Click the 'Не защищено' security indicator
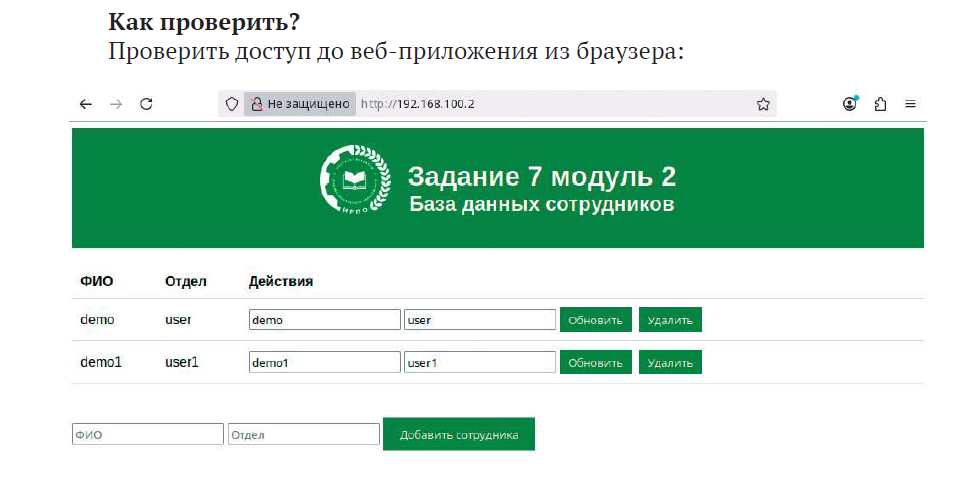This screenshot has width=975, height=477. pyautogui.click(x=300, y=104)
